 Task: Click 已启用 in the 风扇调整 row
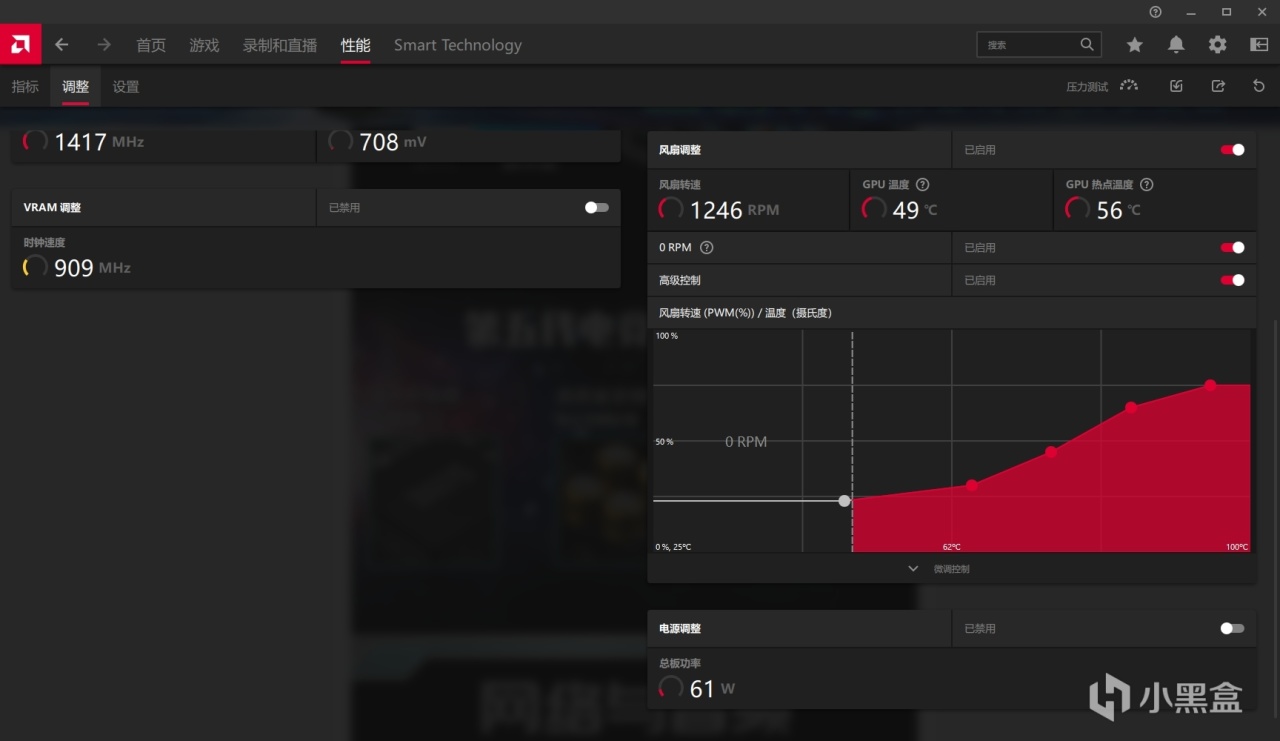[x=980, y=150]
